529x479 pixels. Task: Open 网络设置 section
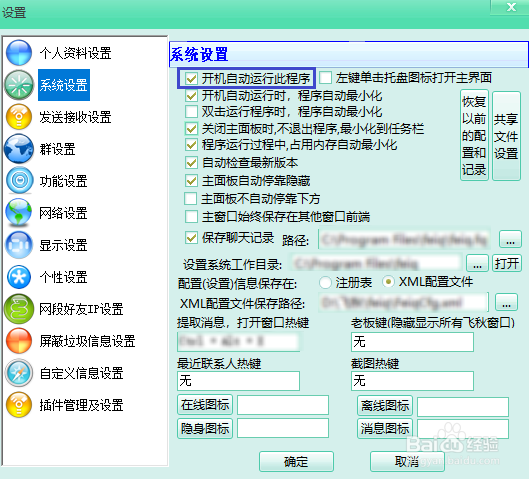point(63,213)
